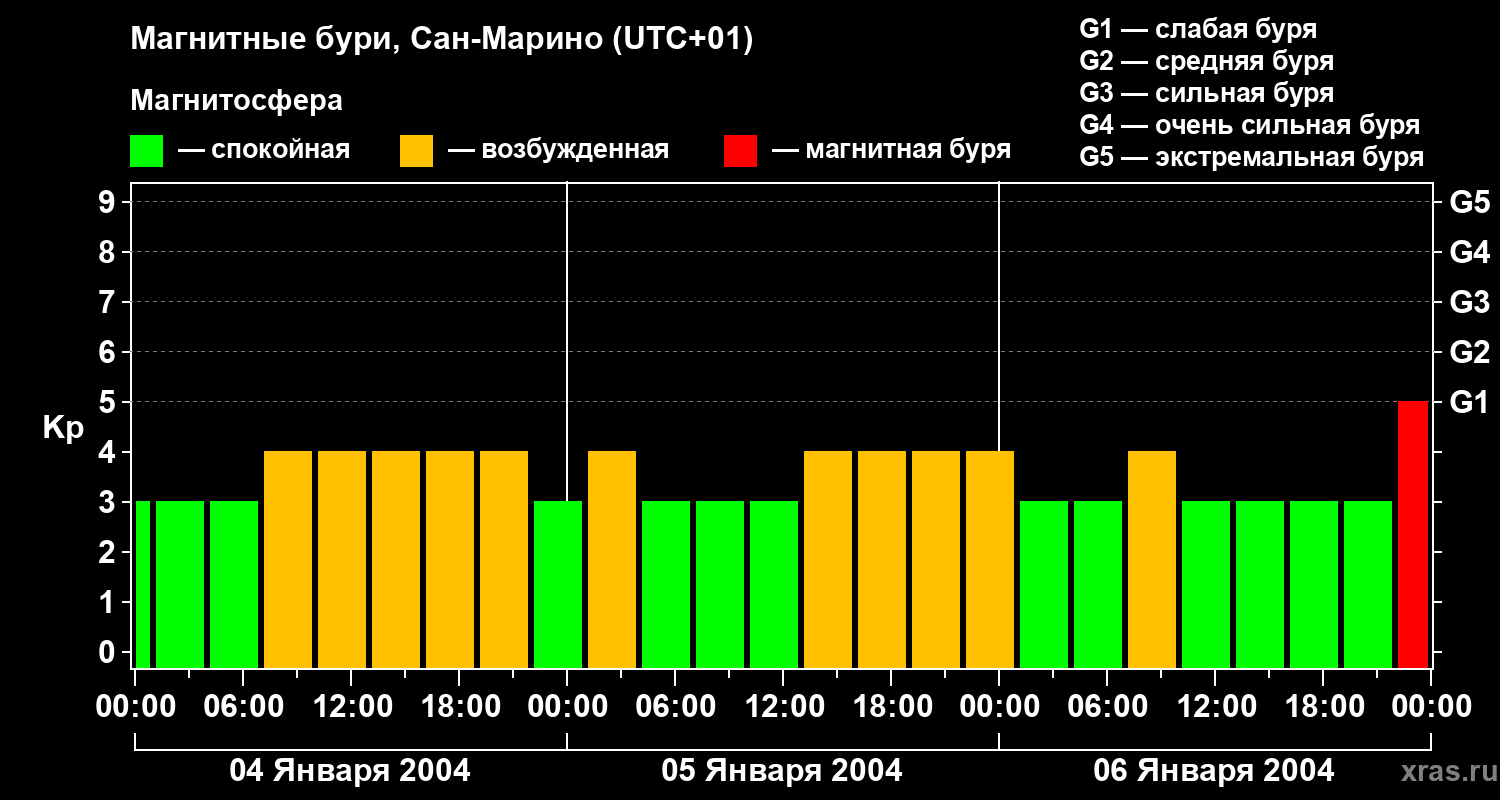Click the '8' value on Kp axis
1500x800 pixels.
(x=109, y=252)
